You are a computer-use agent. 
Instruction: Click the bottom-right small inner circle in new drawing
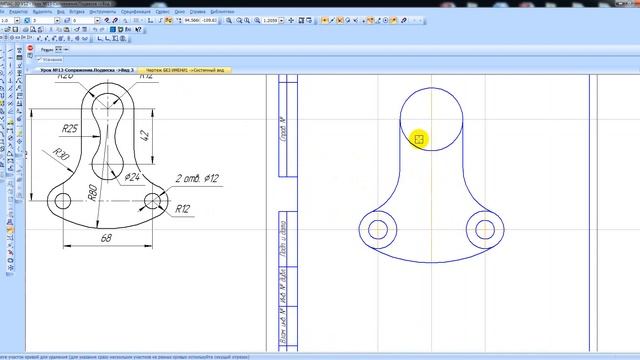pyautogui.click(x=485, y=229)
